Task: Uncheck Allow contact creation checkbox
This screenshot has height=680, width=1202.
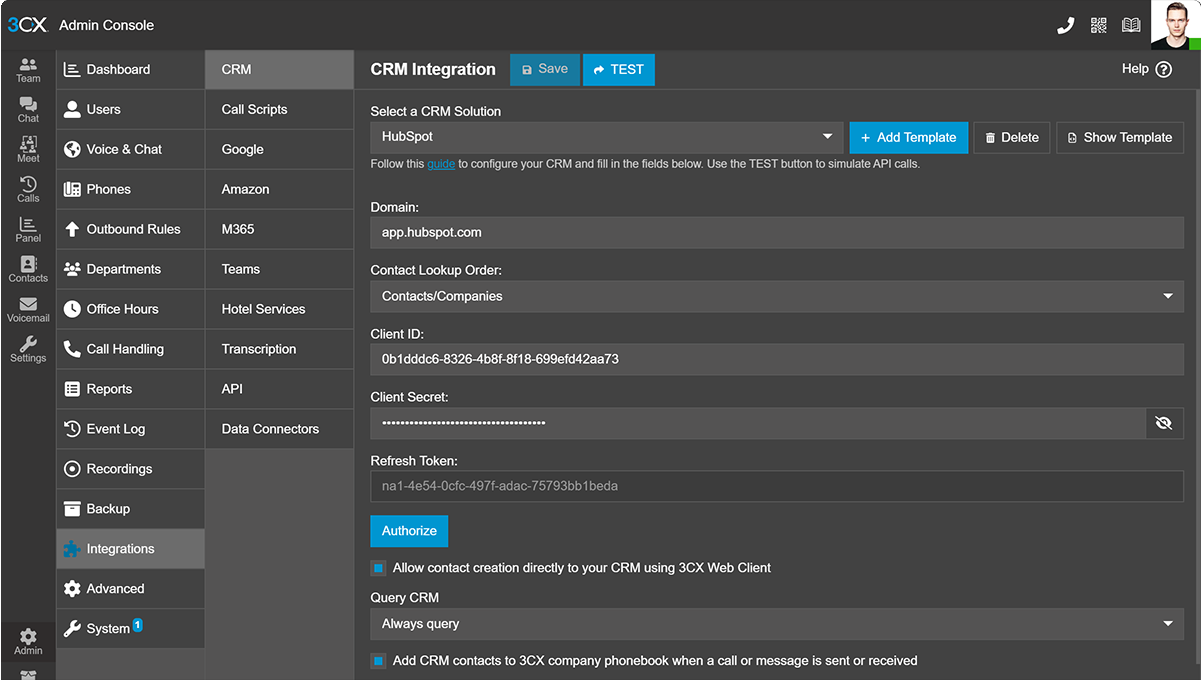Action: point(378,568)
